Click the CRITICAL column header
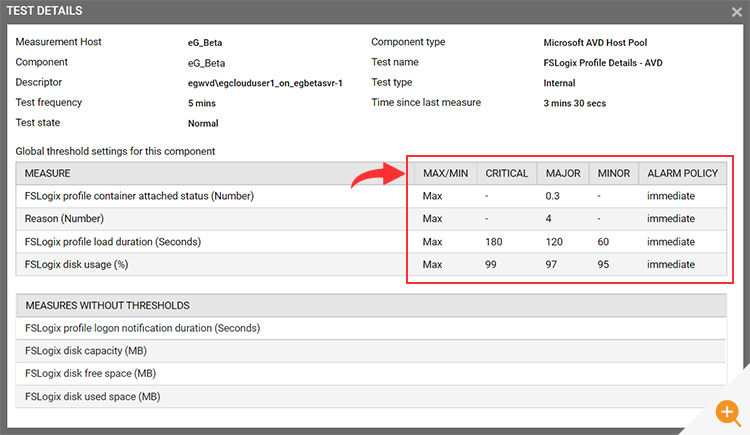Image resolution: width=750 pixels, height=435 pixels. point(507,173)
